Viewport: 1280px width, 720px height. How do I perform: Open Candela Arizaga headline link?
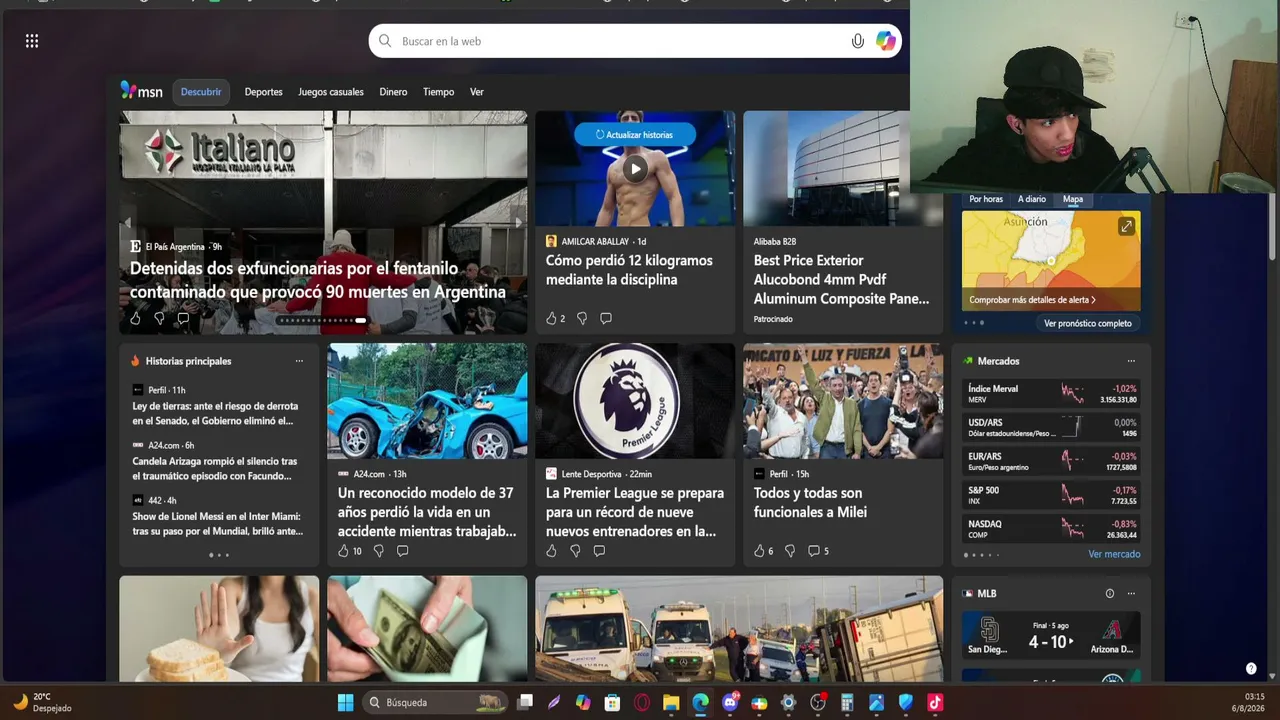216,469
